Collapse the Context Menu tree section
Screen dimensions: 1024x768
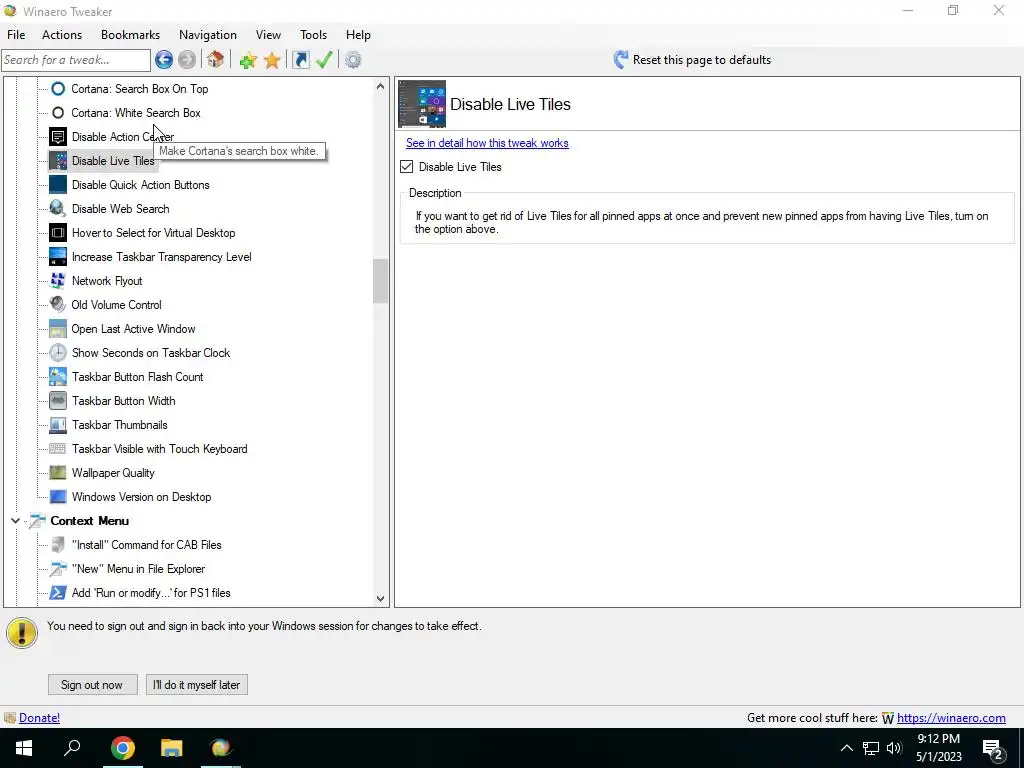pyautogui.click(x=15, y=521)
